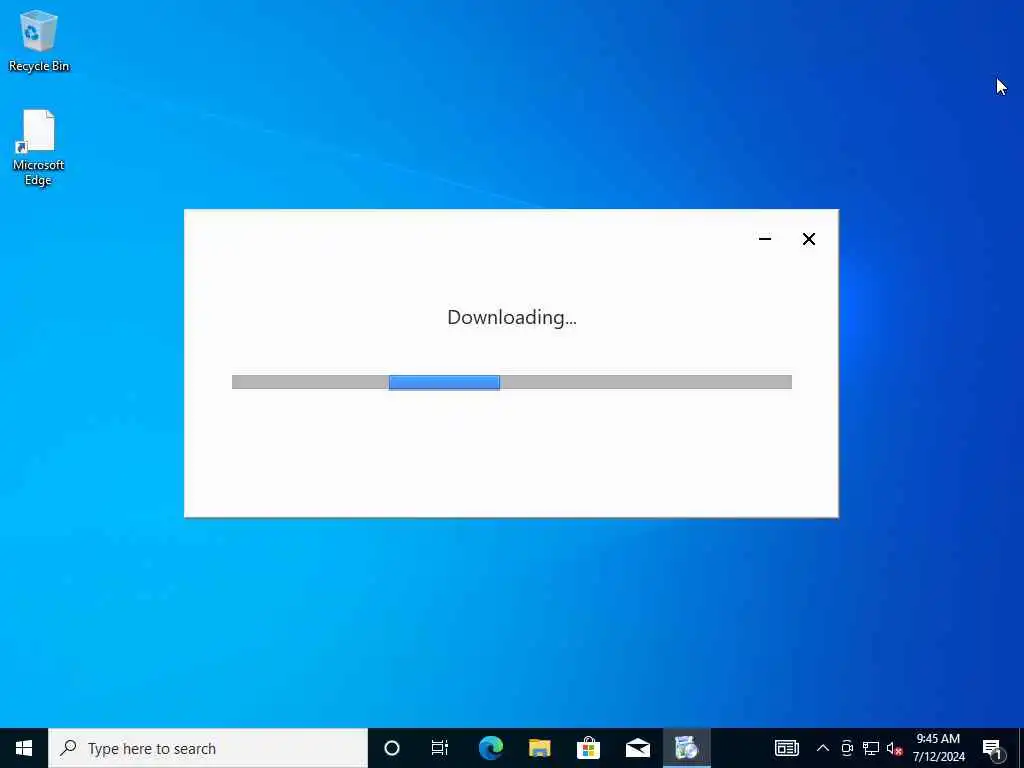The image size is (1024, 768).
Task: Select the running installer taskbar icon
Action: [x=686, y=748]
